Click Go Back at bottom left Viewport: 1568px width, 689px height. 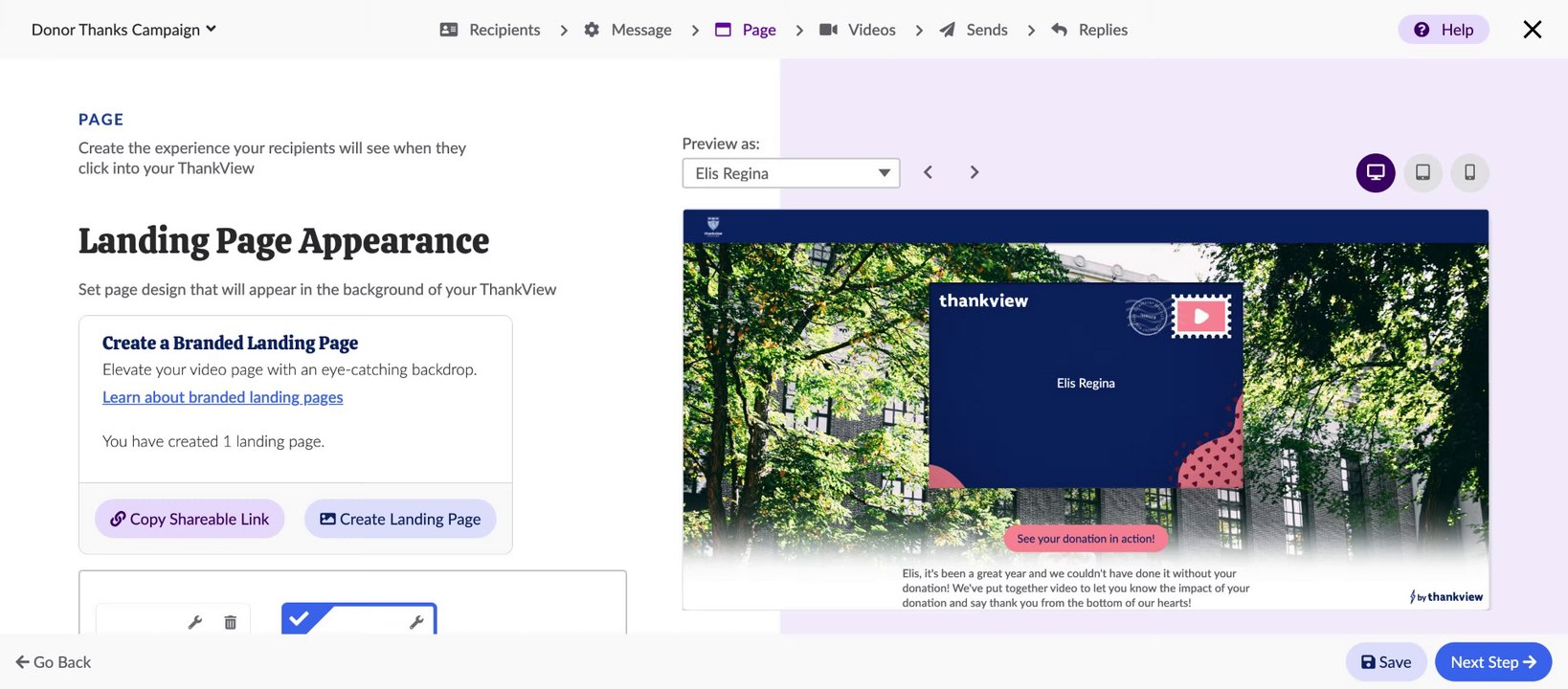click(x=54, y=662)
